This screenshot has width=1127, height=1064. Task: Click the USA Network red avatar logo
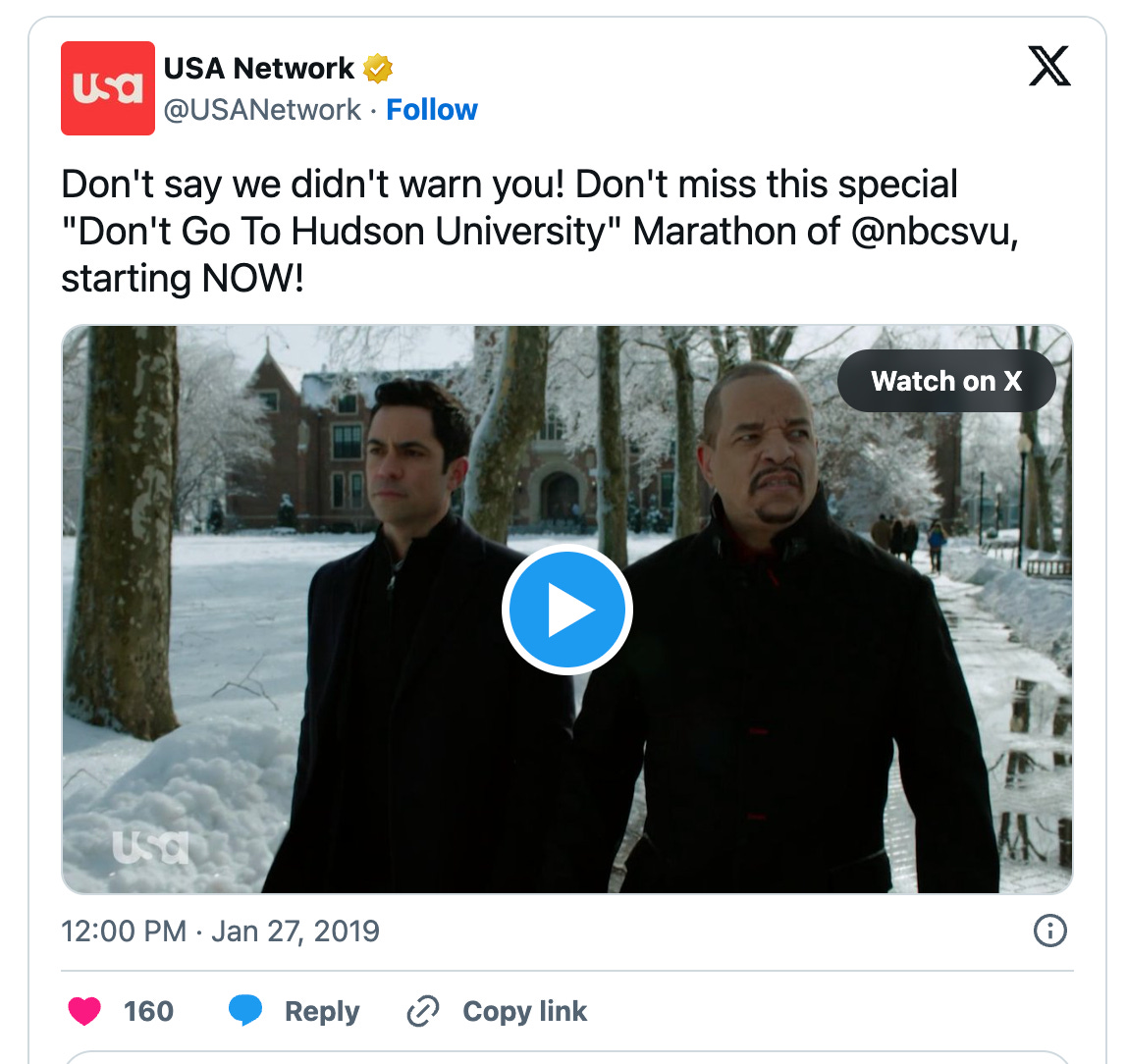[x=108, y=88]
